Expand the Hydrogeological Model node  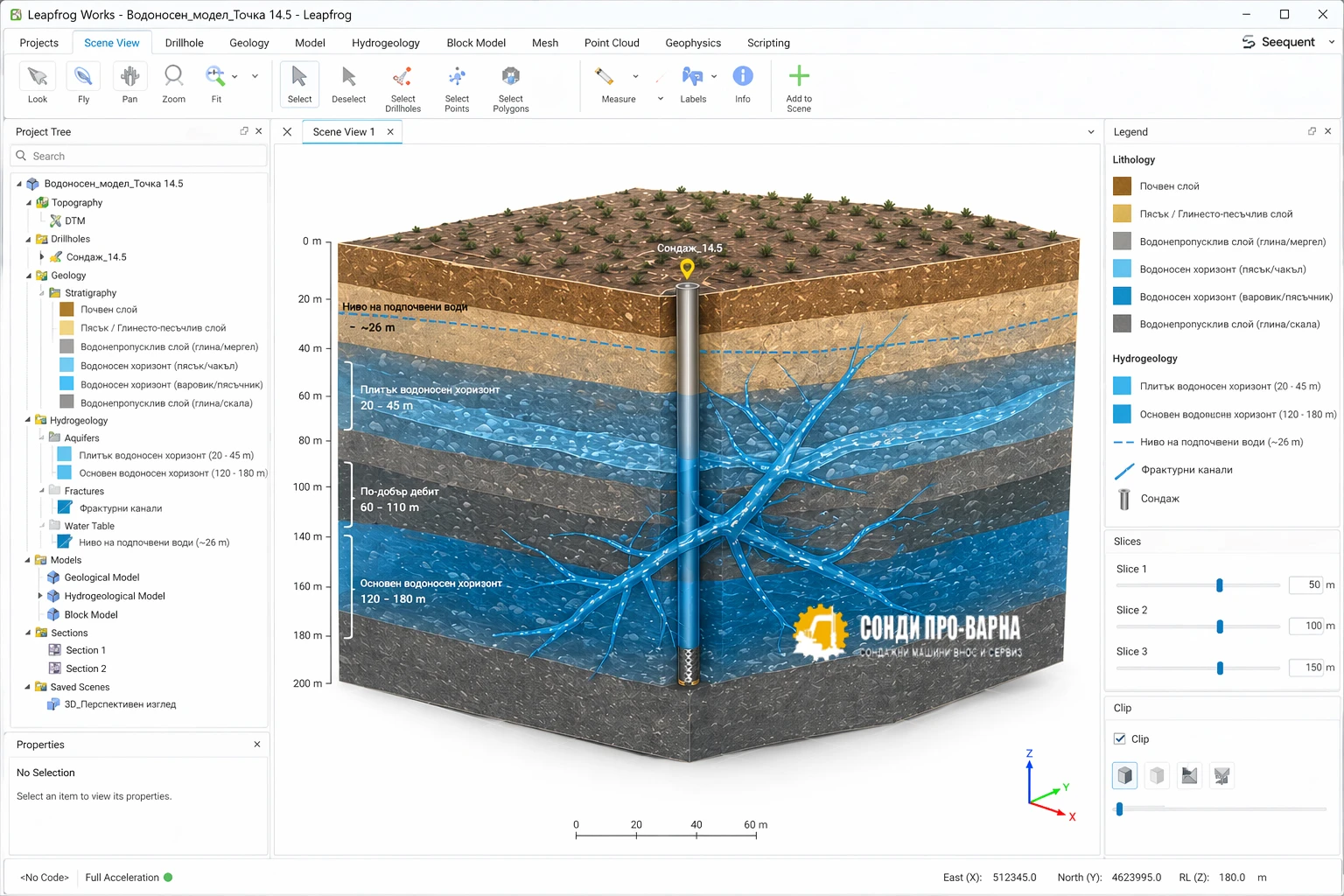coord(40,596)
